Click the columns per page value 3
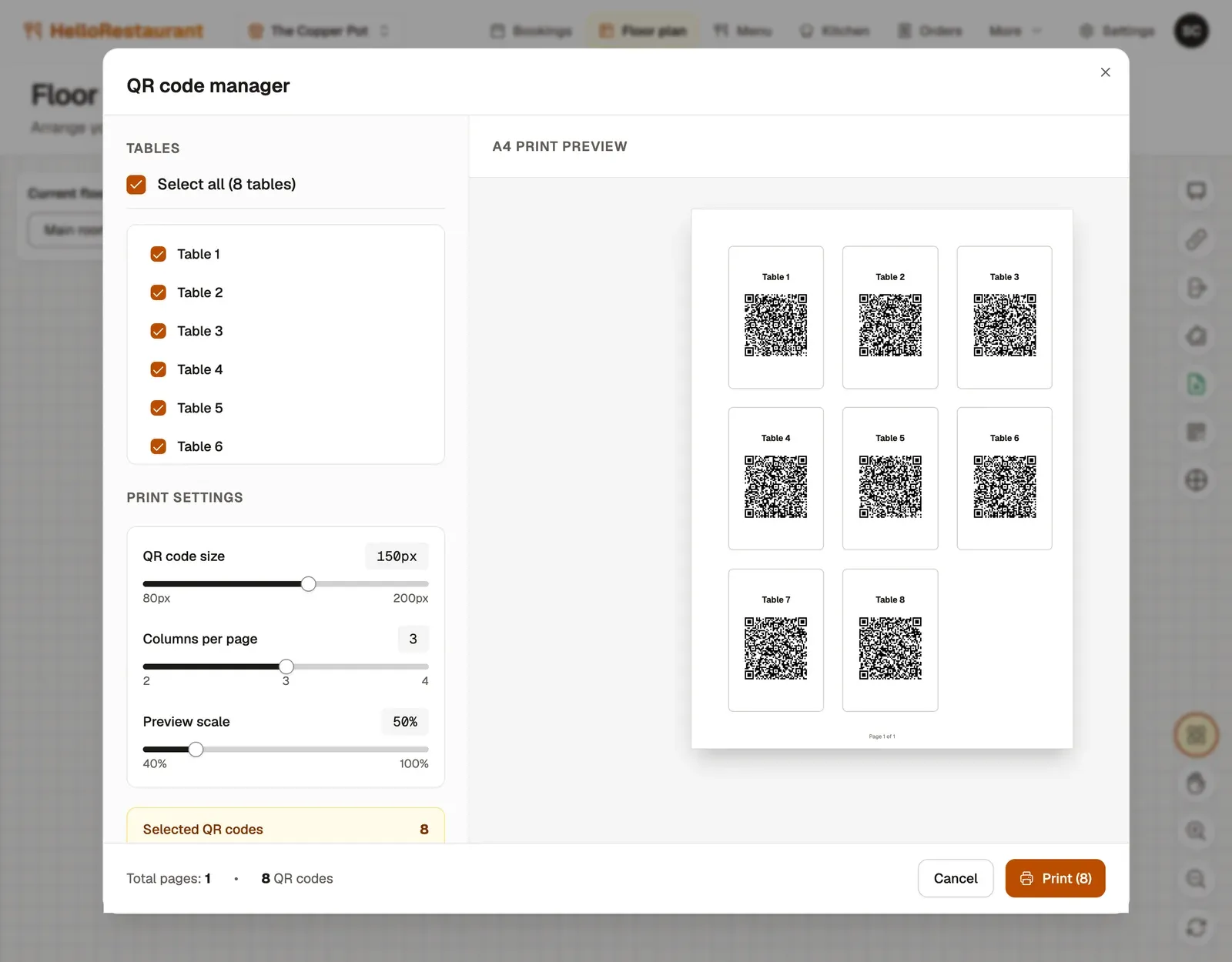 pyautogui.click(x=413, y=639)
